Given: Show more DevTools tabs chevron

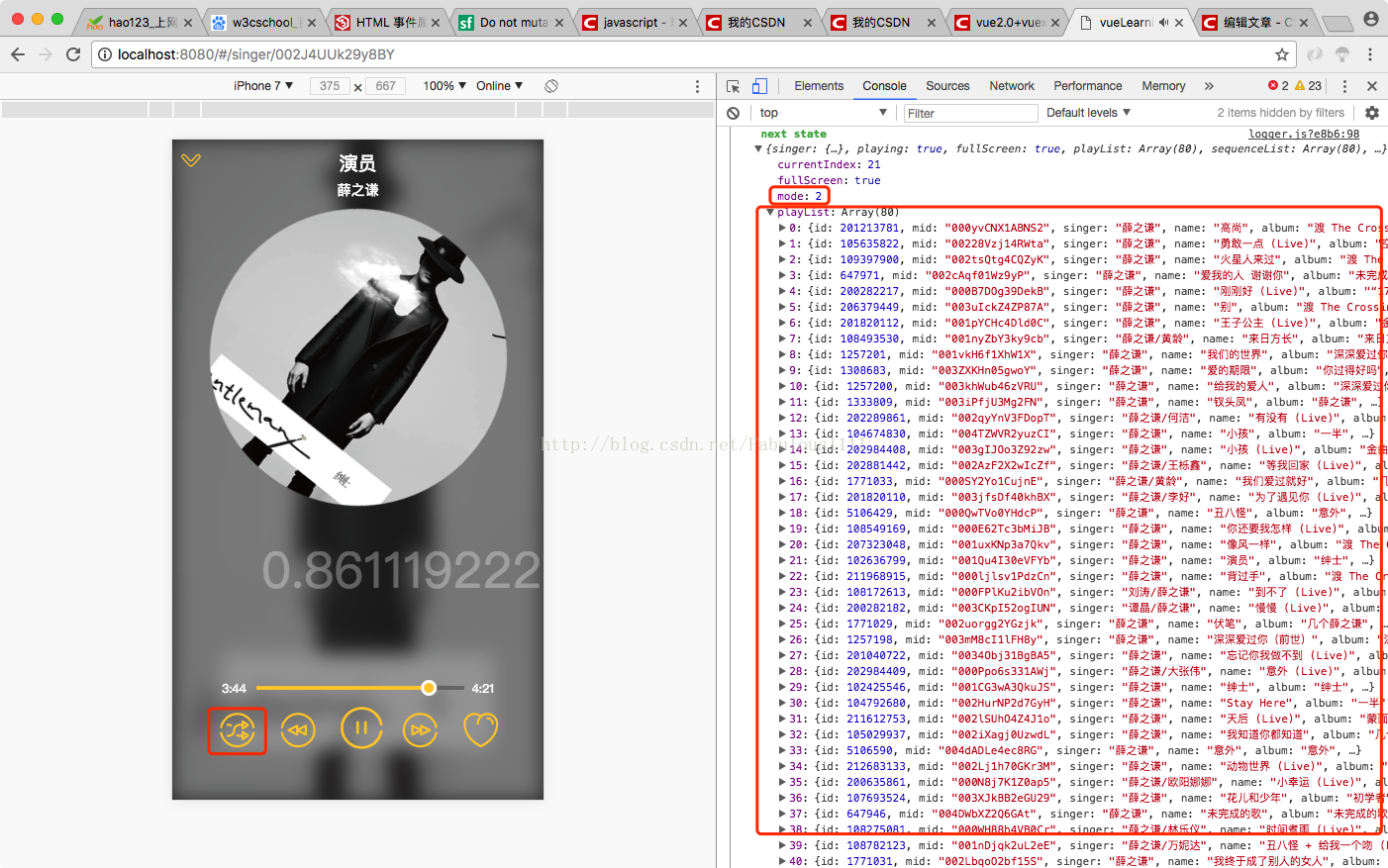Looking at the screenshot, I should [1209, 86].
